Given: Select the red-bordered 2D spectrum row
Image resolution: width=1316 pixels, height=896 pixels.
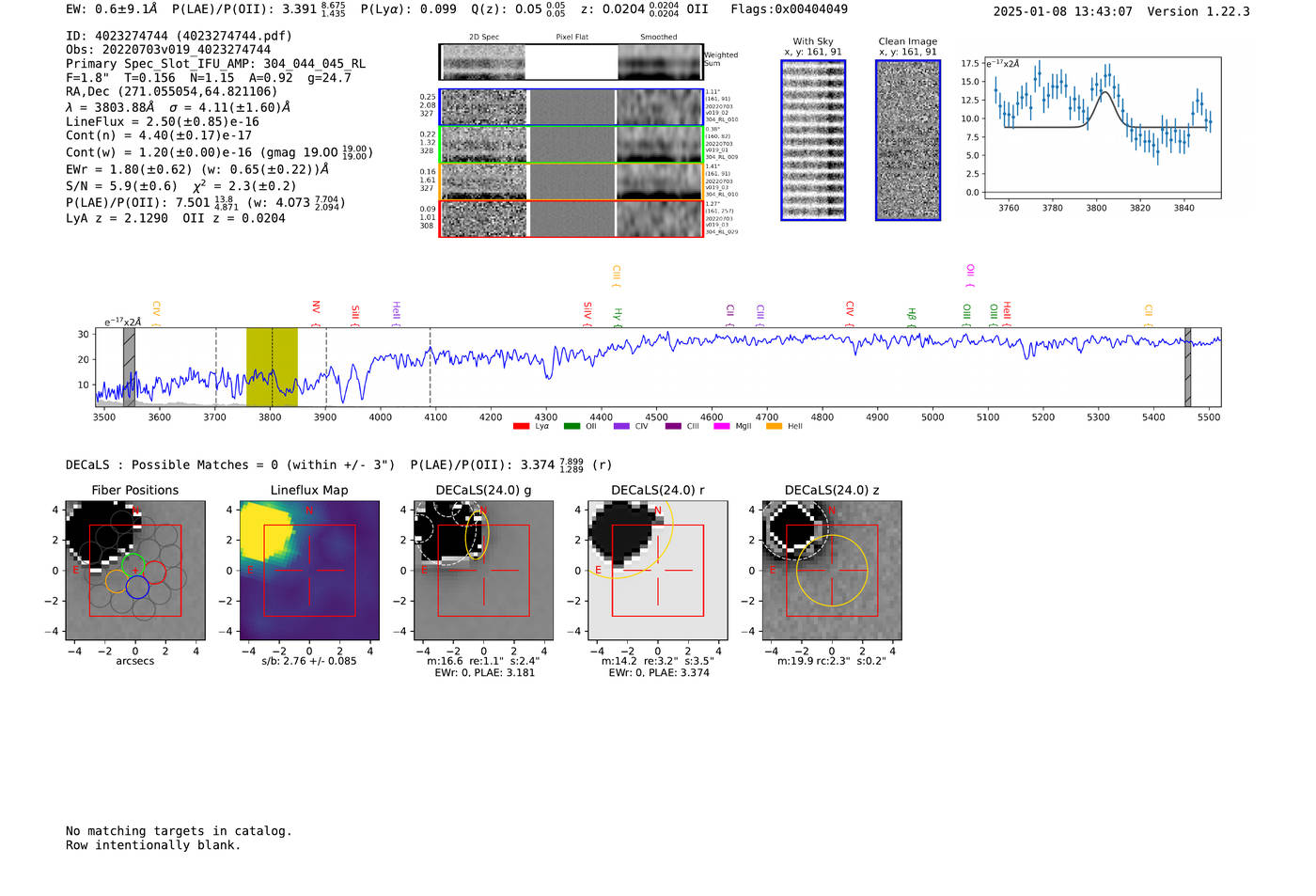Looking at the screenshot, I should pyautogui.click(x=572, y=218).
